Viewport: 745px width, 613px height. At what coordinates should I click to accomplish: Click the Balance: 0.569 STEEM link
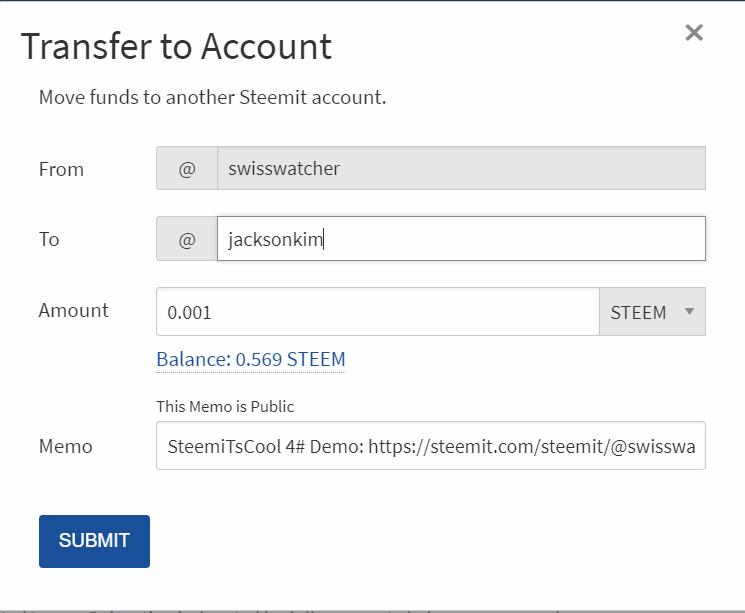251,359
